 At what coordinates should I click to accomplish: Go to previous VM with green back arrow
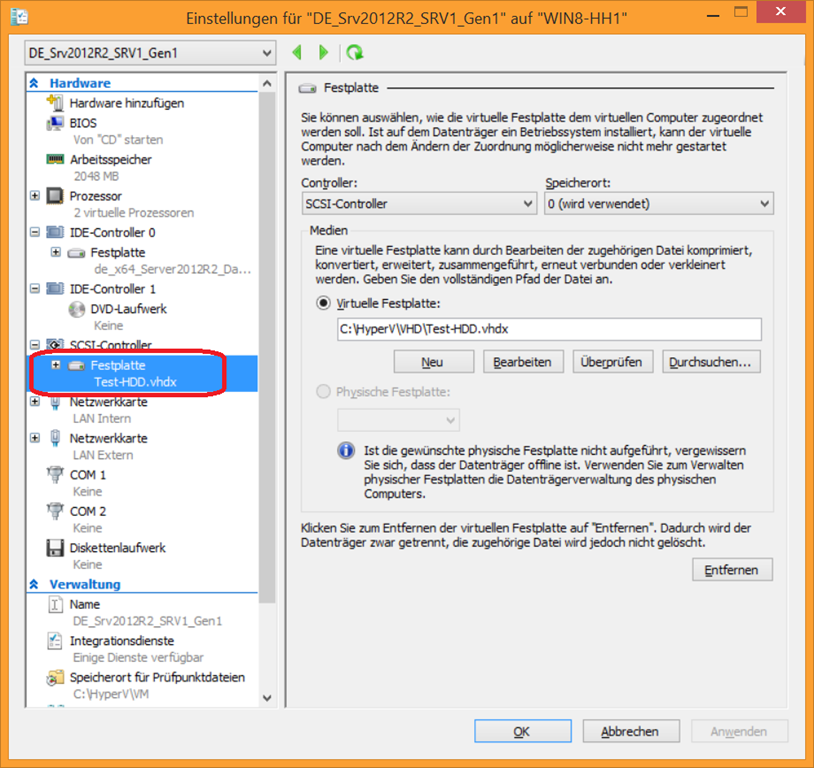point(297,52)
